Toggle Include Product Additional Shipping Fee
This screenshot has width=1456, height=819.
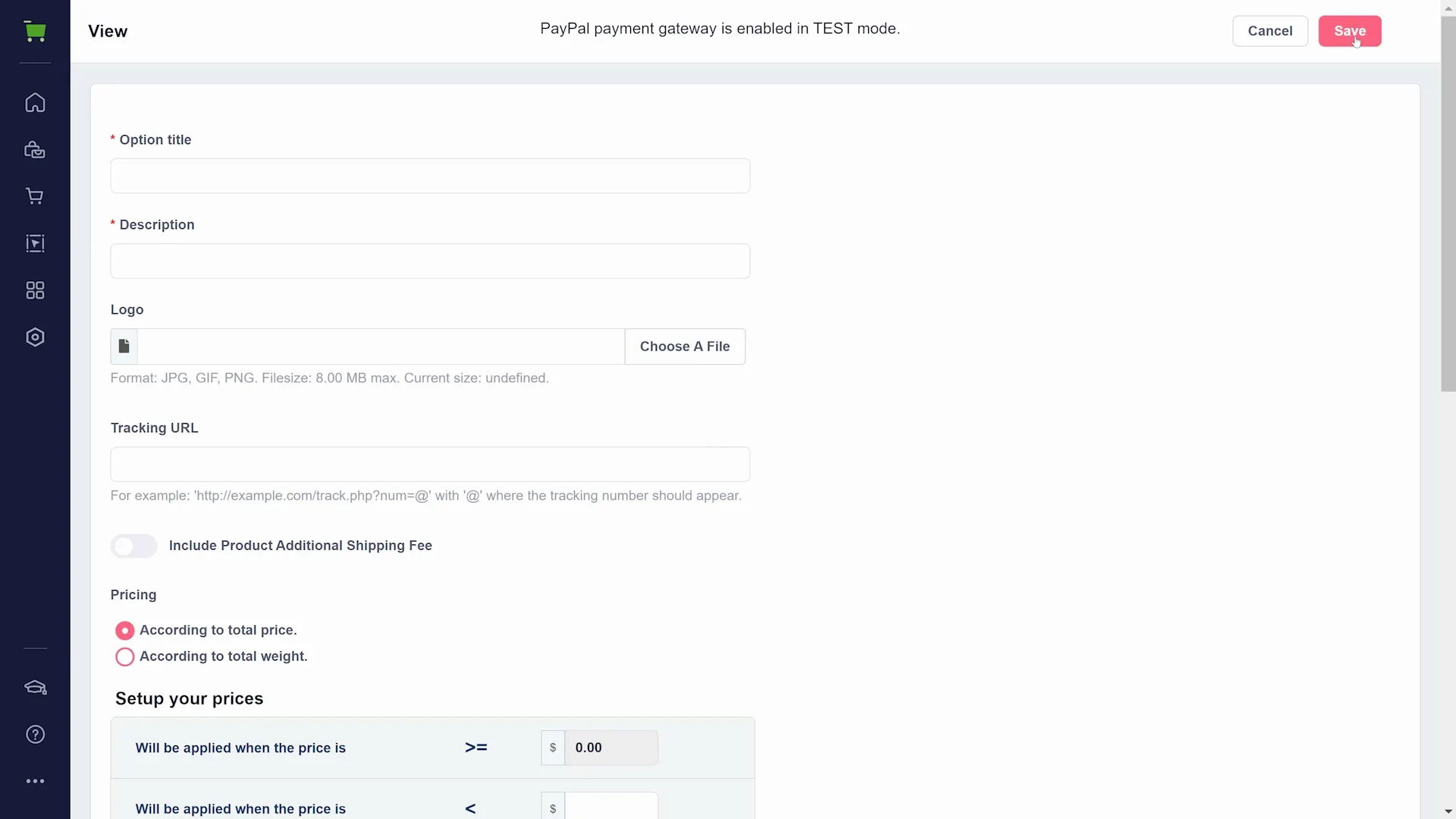134,546
